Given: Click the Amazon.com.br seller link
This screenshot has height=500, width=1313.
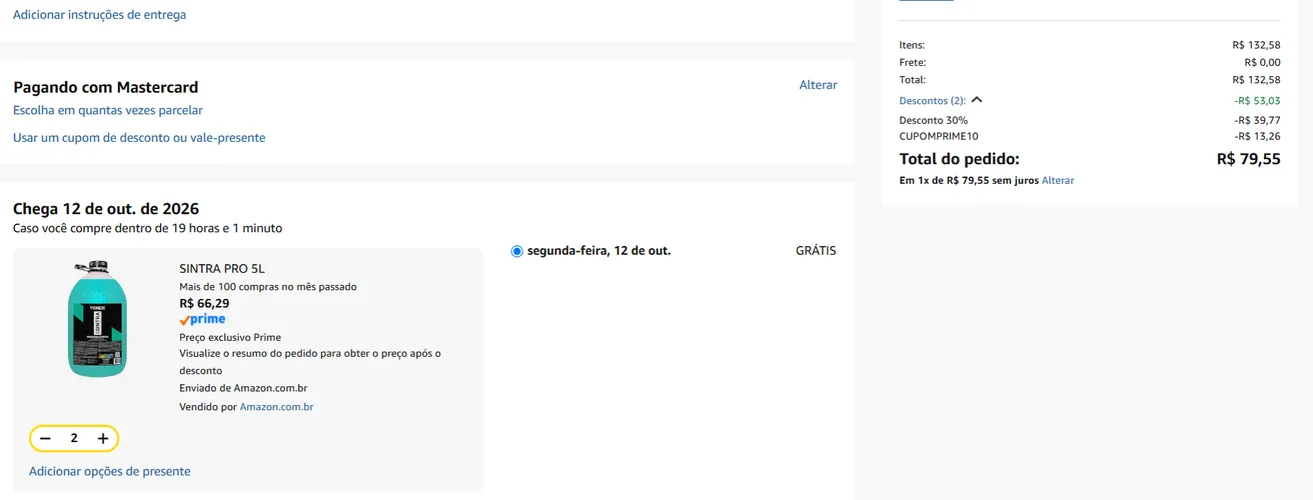Looking at the screenshot, I should [277, 407].
